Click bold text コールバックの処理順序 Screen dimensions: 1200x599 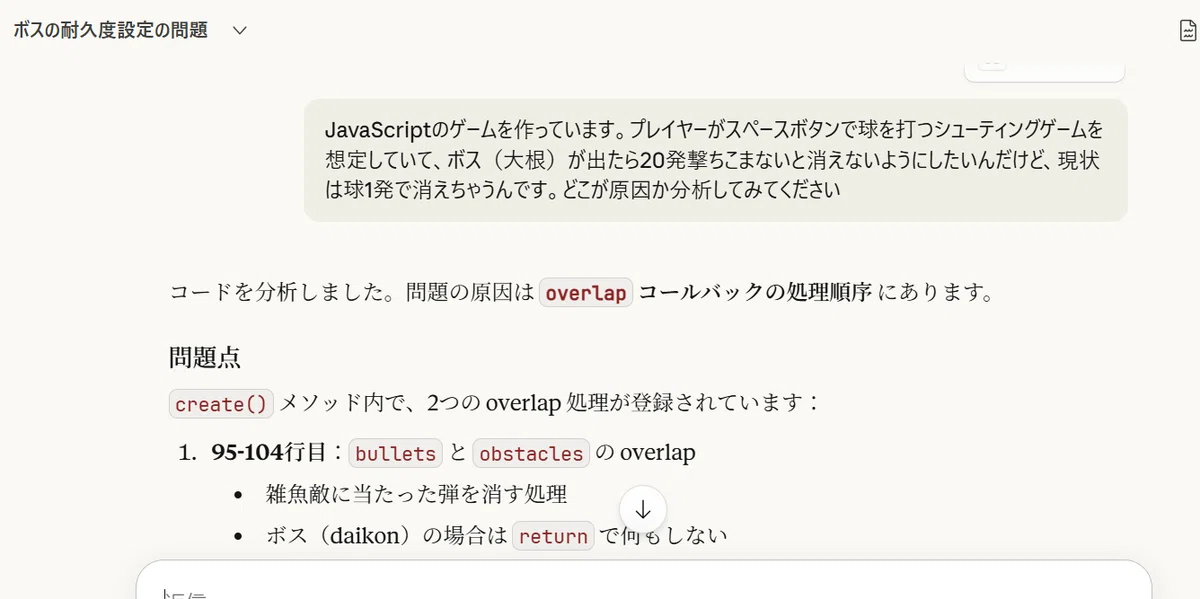(755, 293)
